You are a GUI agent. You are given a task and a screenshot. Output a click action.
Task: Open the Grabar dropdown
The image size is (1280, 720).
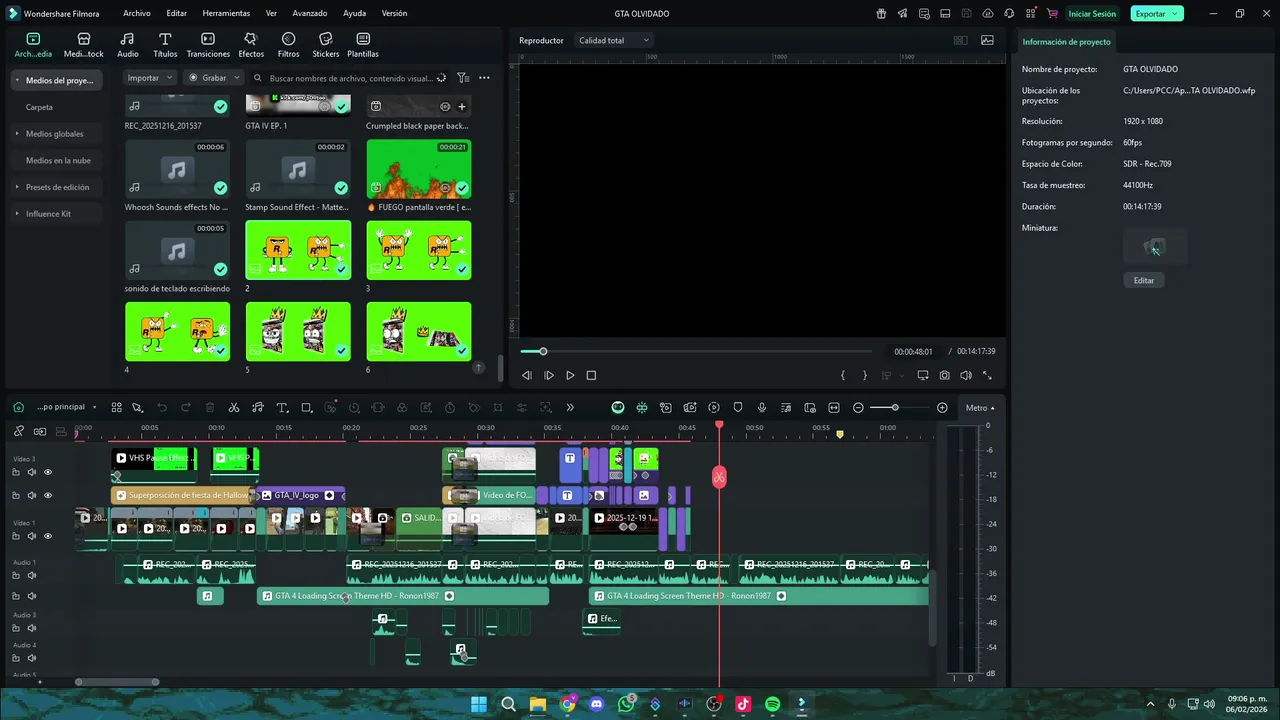click(x=212, y=78)
